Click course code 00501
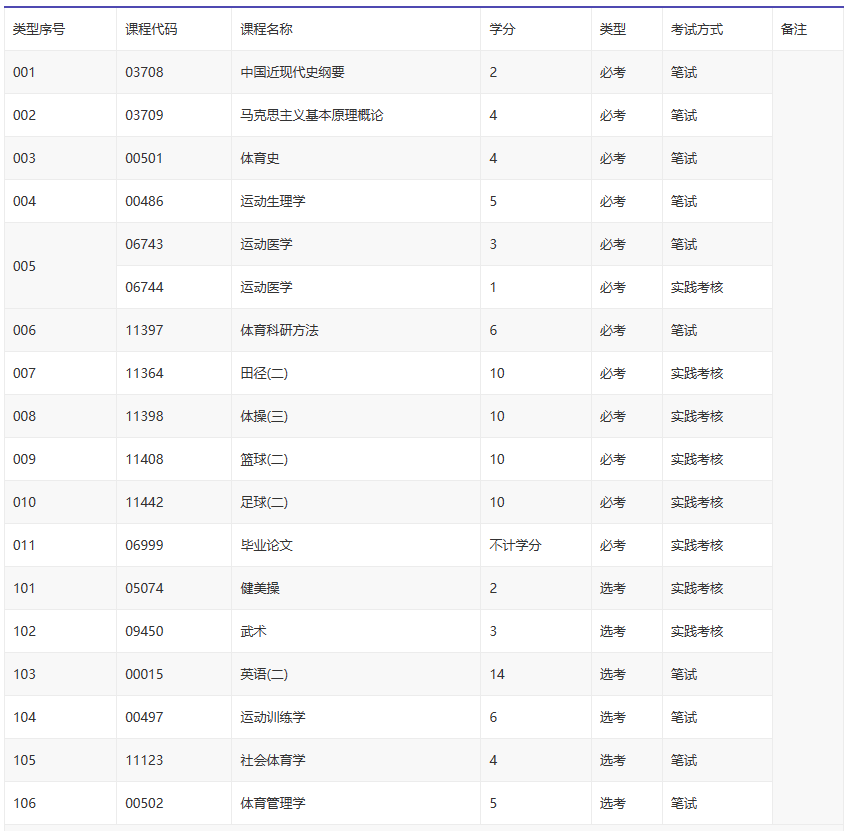 point(144,159)
